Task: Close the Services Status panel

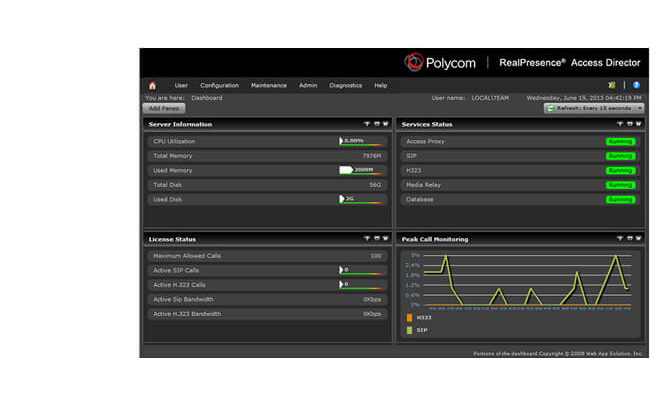Action: click(638, 124)
